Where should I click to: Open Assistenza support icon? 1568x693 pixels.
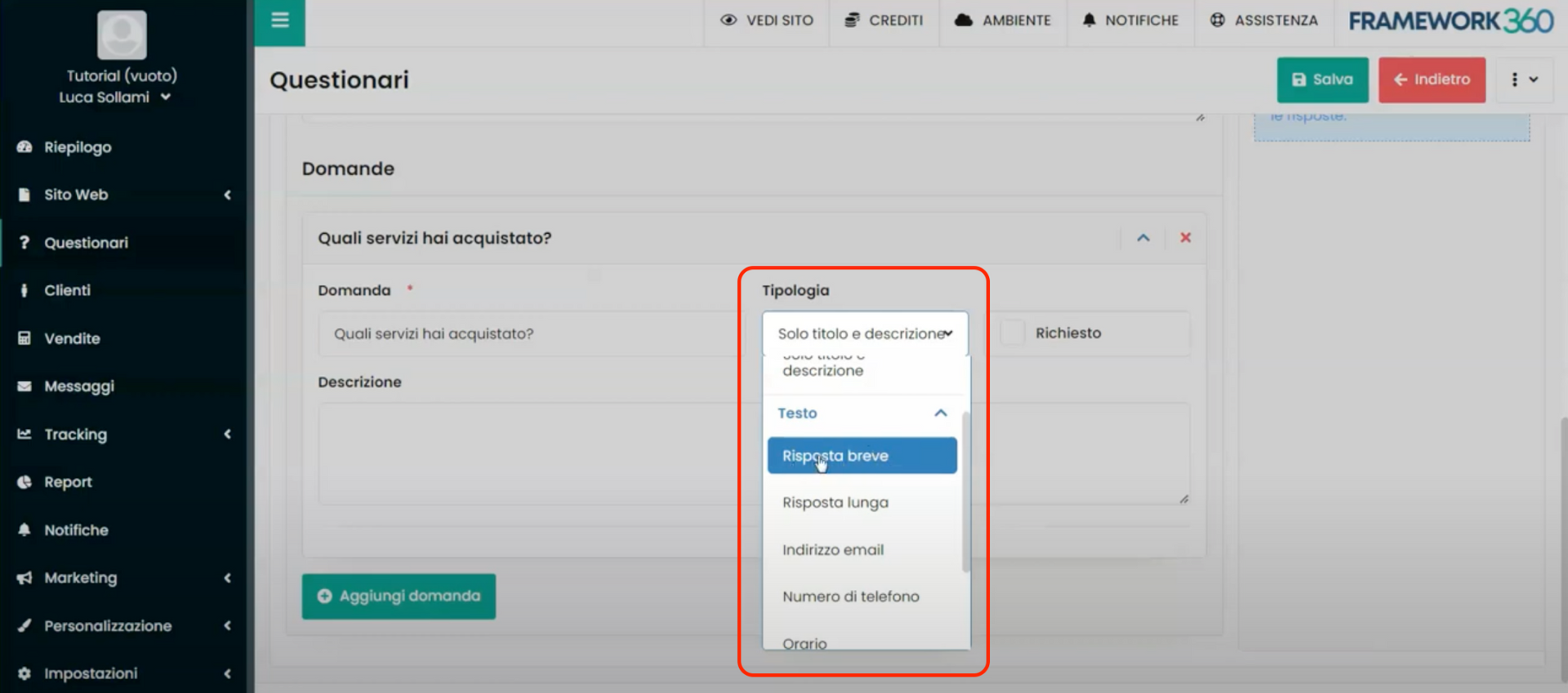click(1217, 20)
